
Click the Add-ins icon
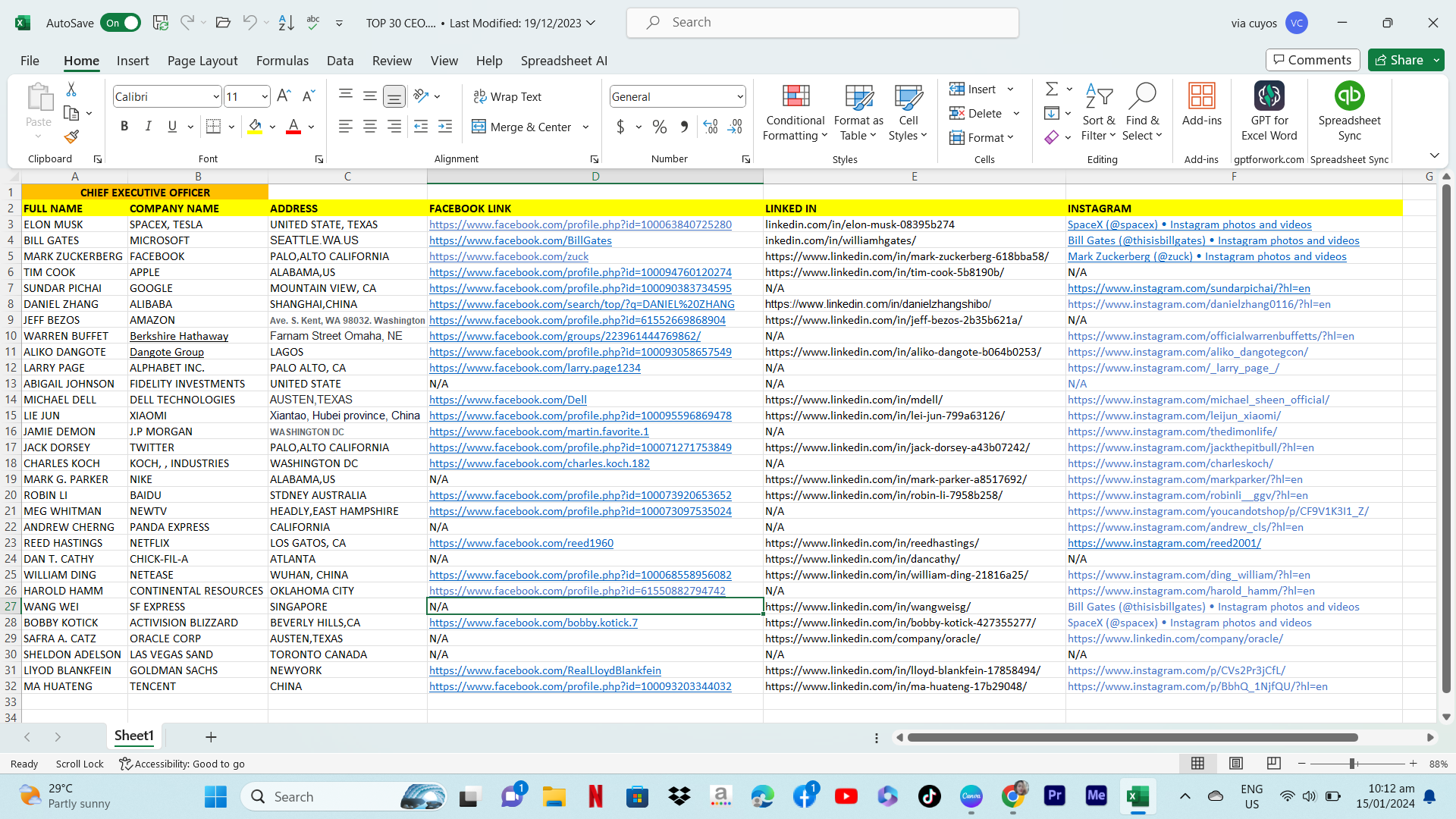pyautogui.click(x=1202, y=105)
